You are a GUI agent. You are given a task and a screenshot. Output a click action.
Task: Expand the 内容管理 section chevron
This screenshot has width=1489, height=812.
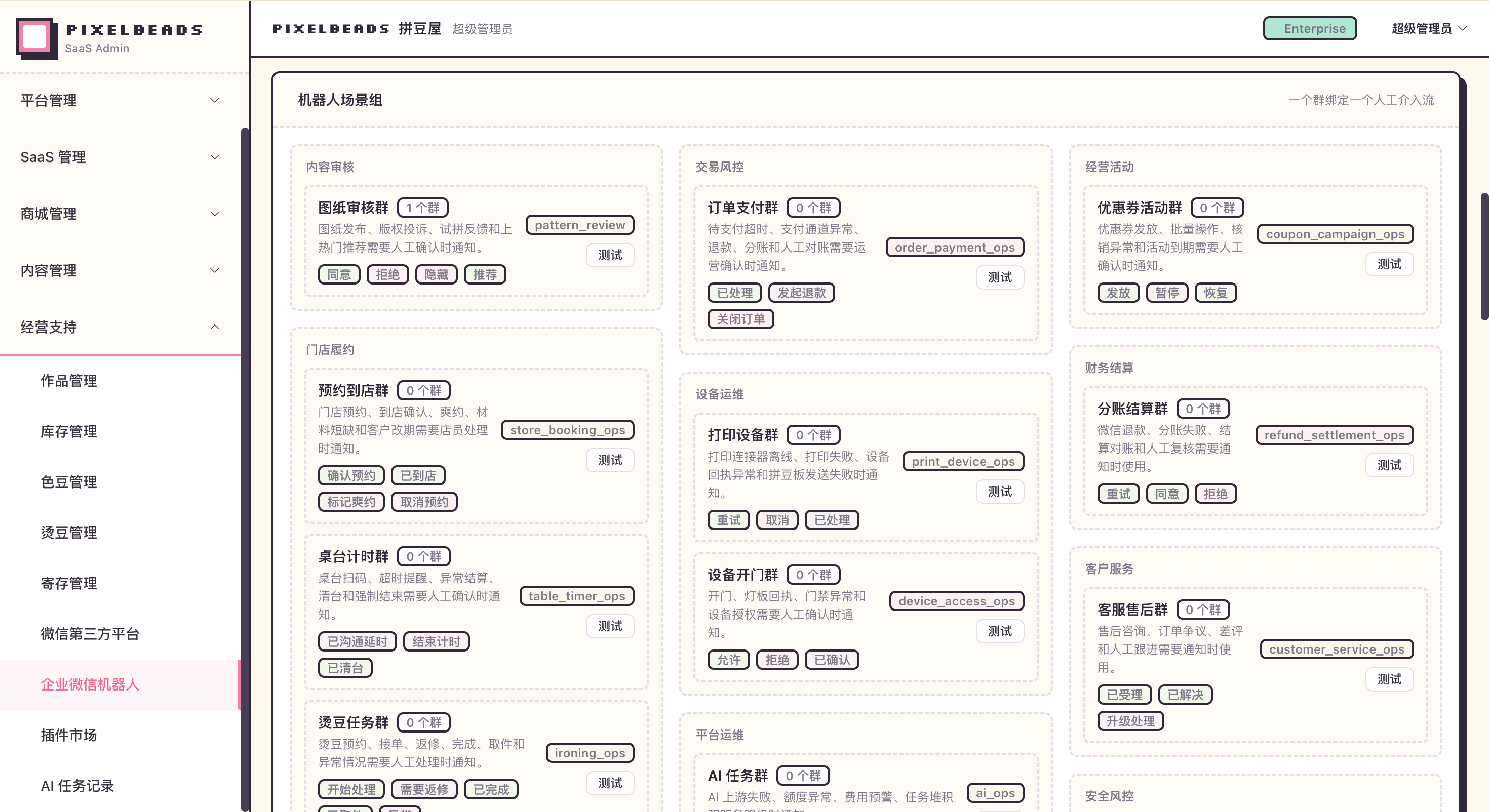click(214, 270)
